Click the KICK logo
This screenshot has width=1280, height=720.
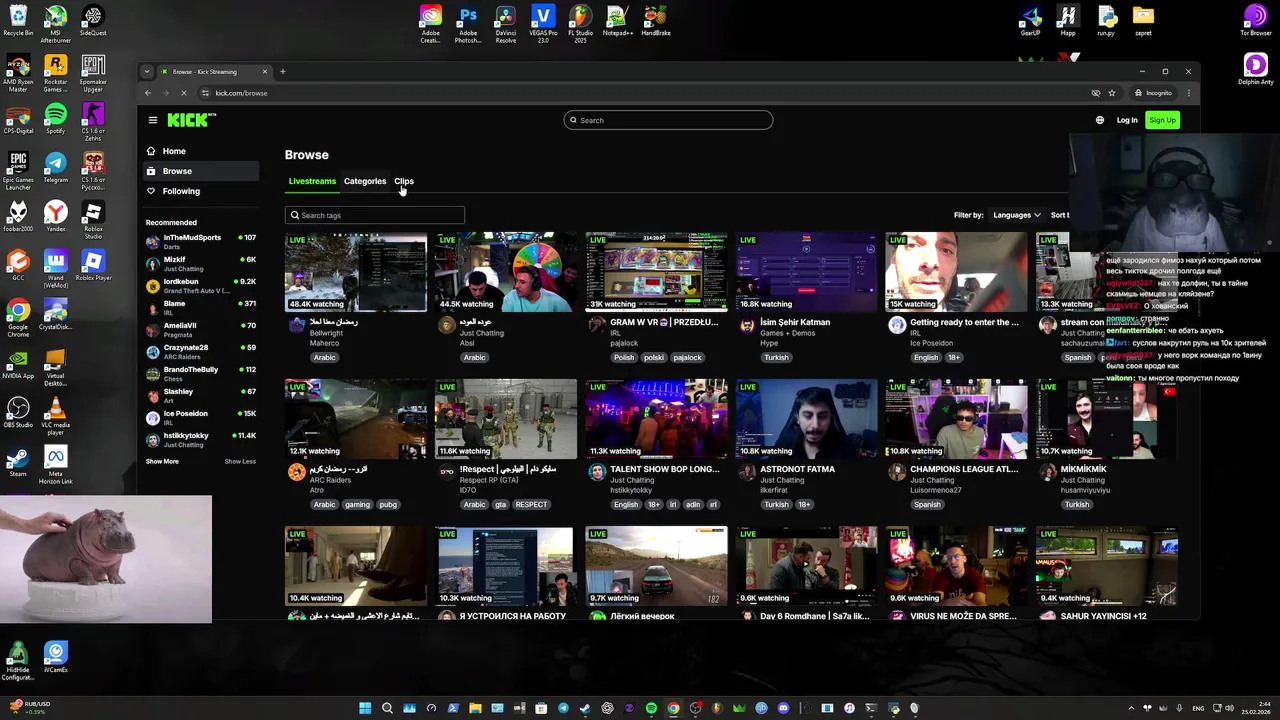point(191,120)
